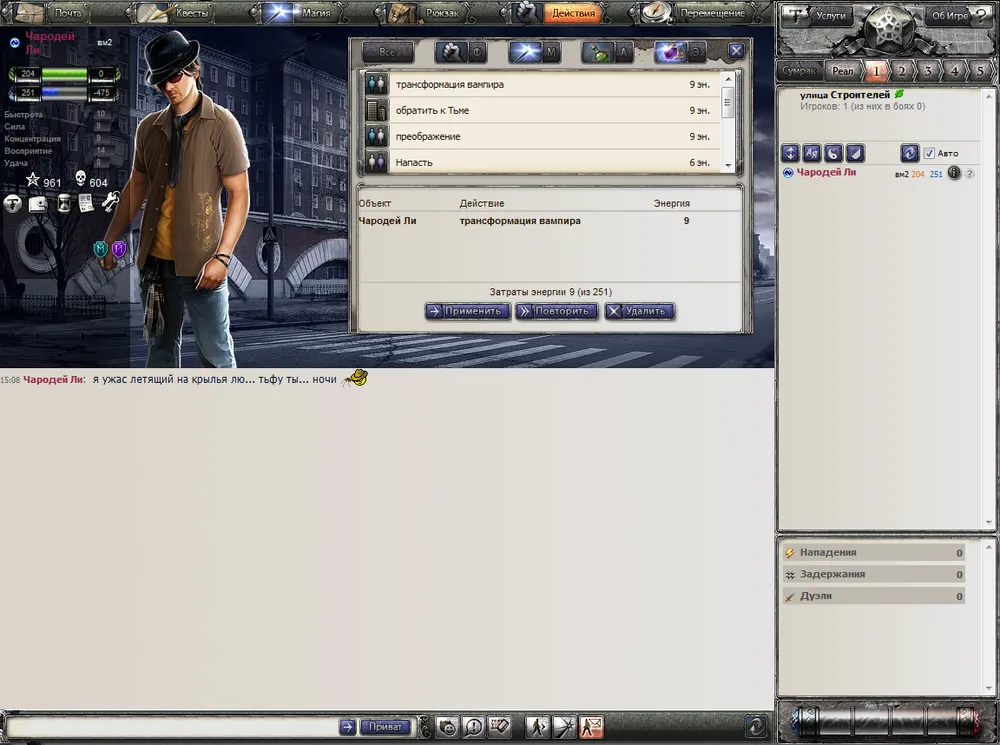Select twilight layer tab 5

[x=980, y=71]
